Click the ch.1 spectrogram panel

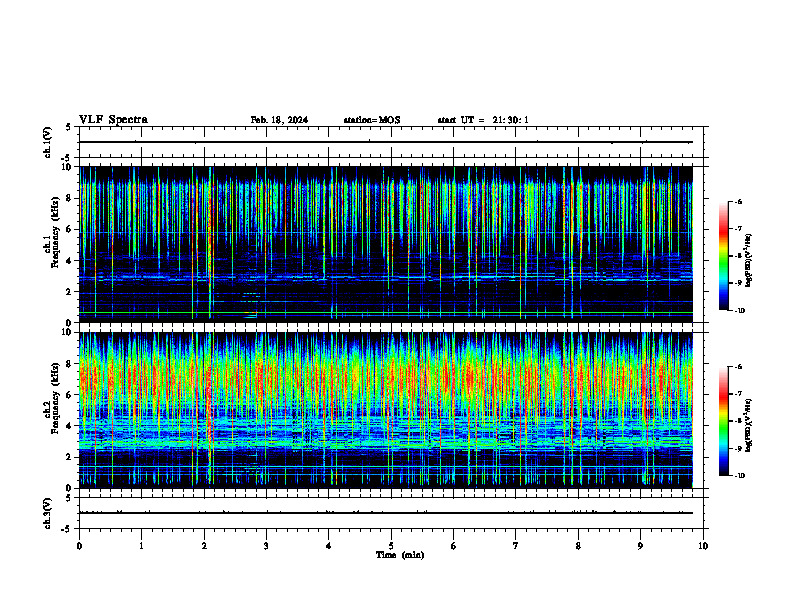tap(386, 244)
